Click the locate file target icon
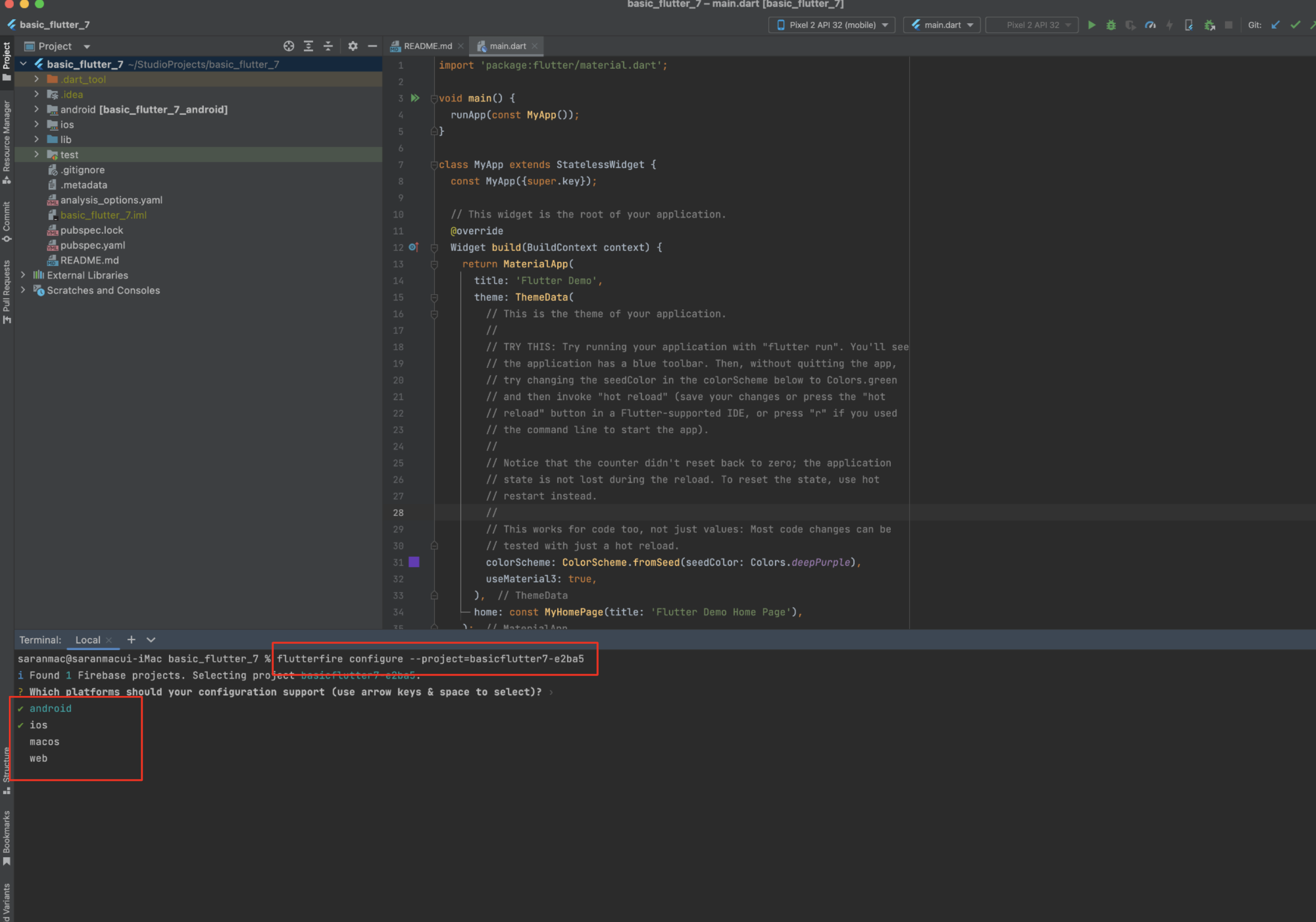The width and height of the screenshot is (1316, 922). click(289, 46)
